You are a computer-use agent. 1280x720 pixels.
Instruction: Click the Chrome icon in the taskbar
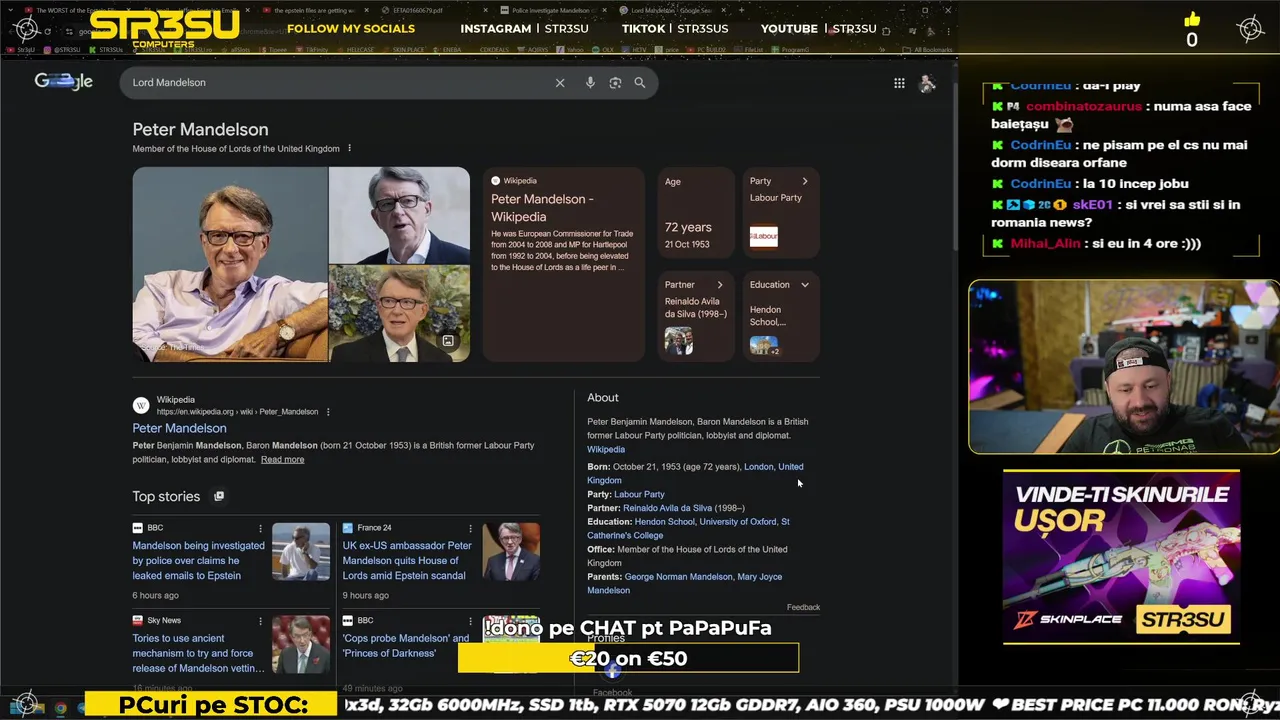(x=60, y=708)
